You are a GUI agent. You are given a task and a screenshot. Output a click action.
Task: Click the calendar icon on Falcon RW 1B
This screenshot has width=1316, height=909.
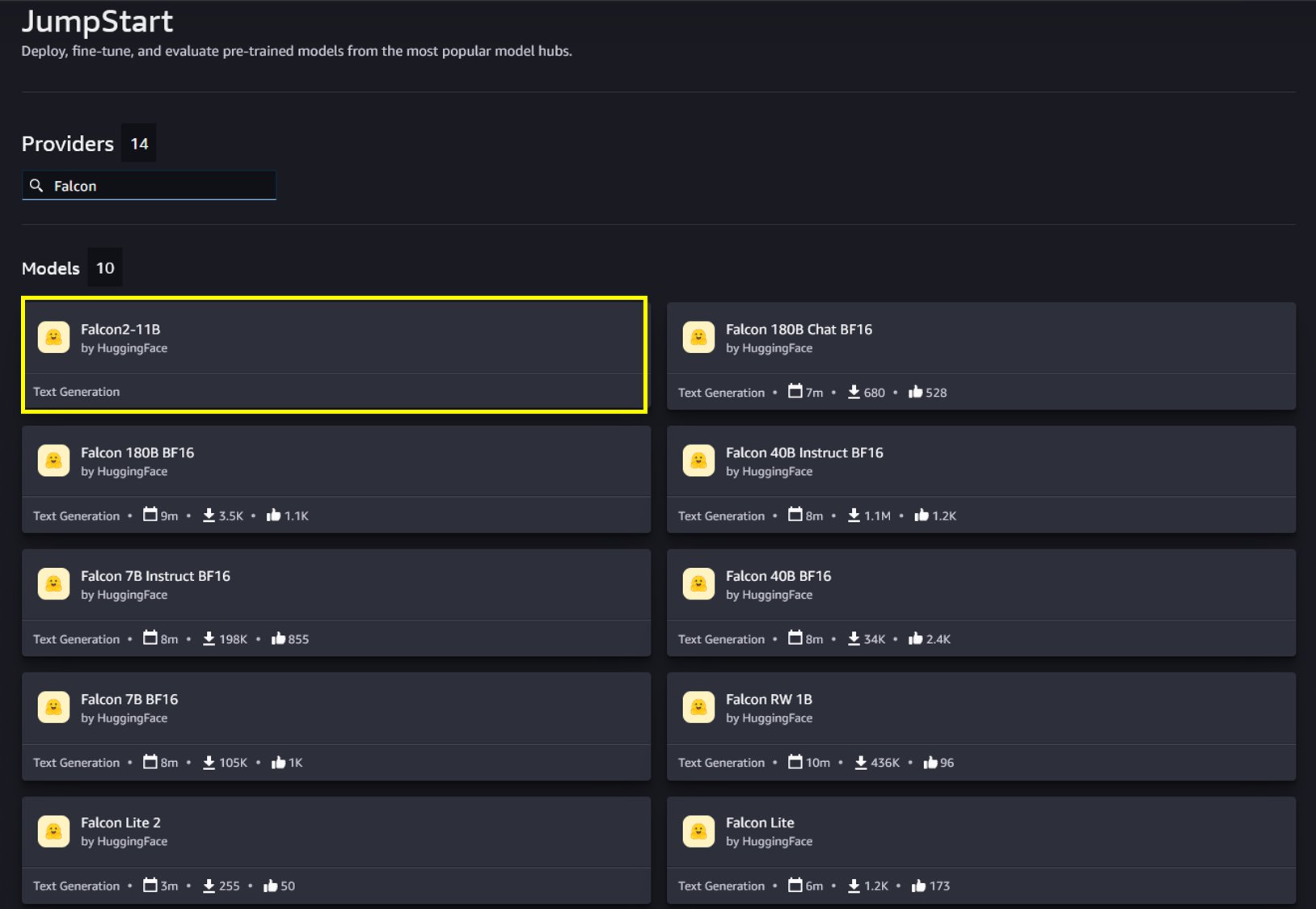(795, 761)
